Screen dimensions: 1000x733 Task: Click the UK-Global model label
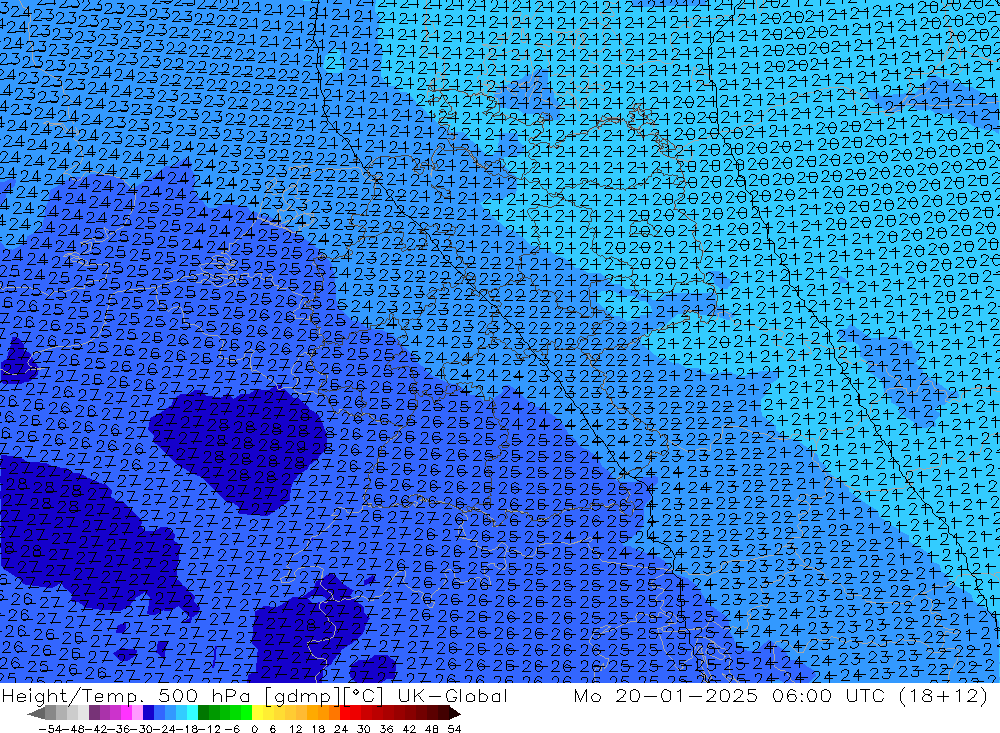452,695
